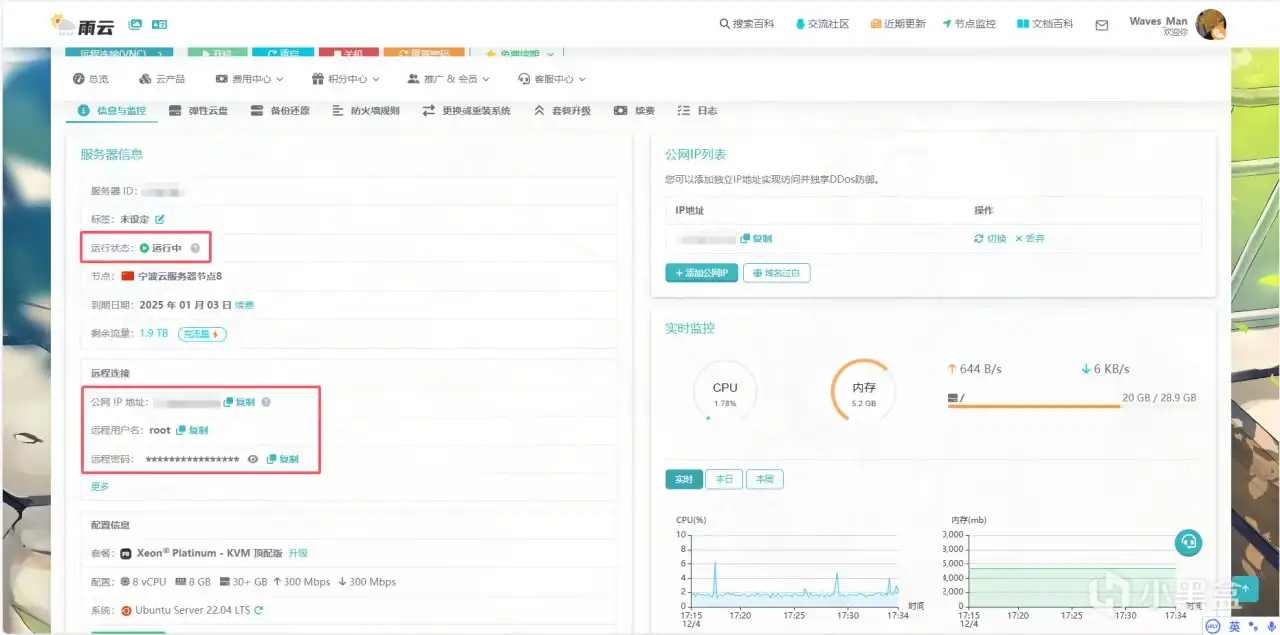The width and height of the screenshot is (1280, 635).
Task: Select the 本日 monitoring range
Action: (724, 479)
